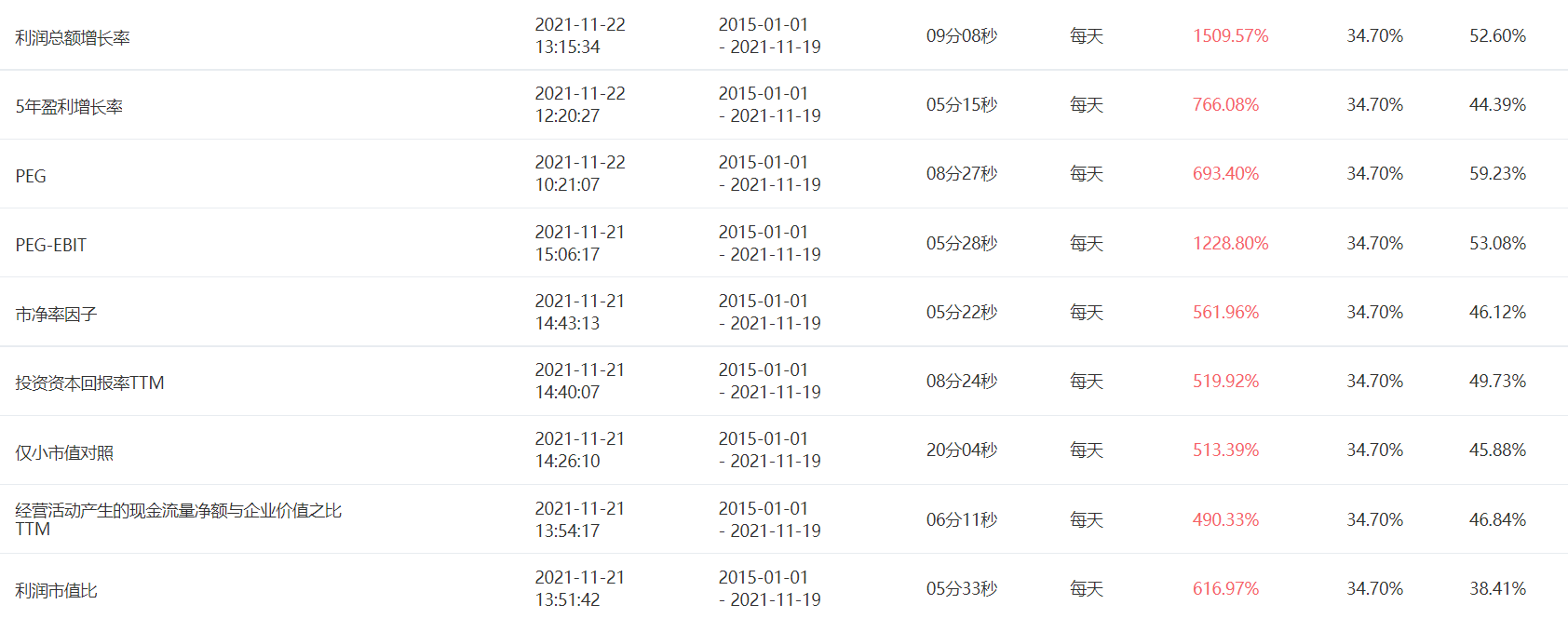Select the PEG-EBIT backtest row name

point(51,245)
